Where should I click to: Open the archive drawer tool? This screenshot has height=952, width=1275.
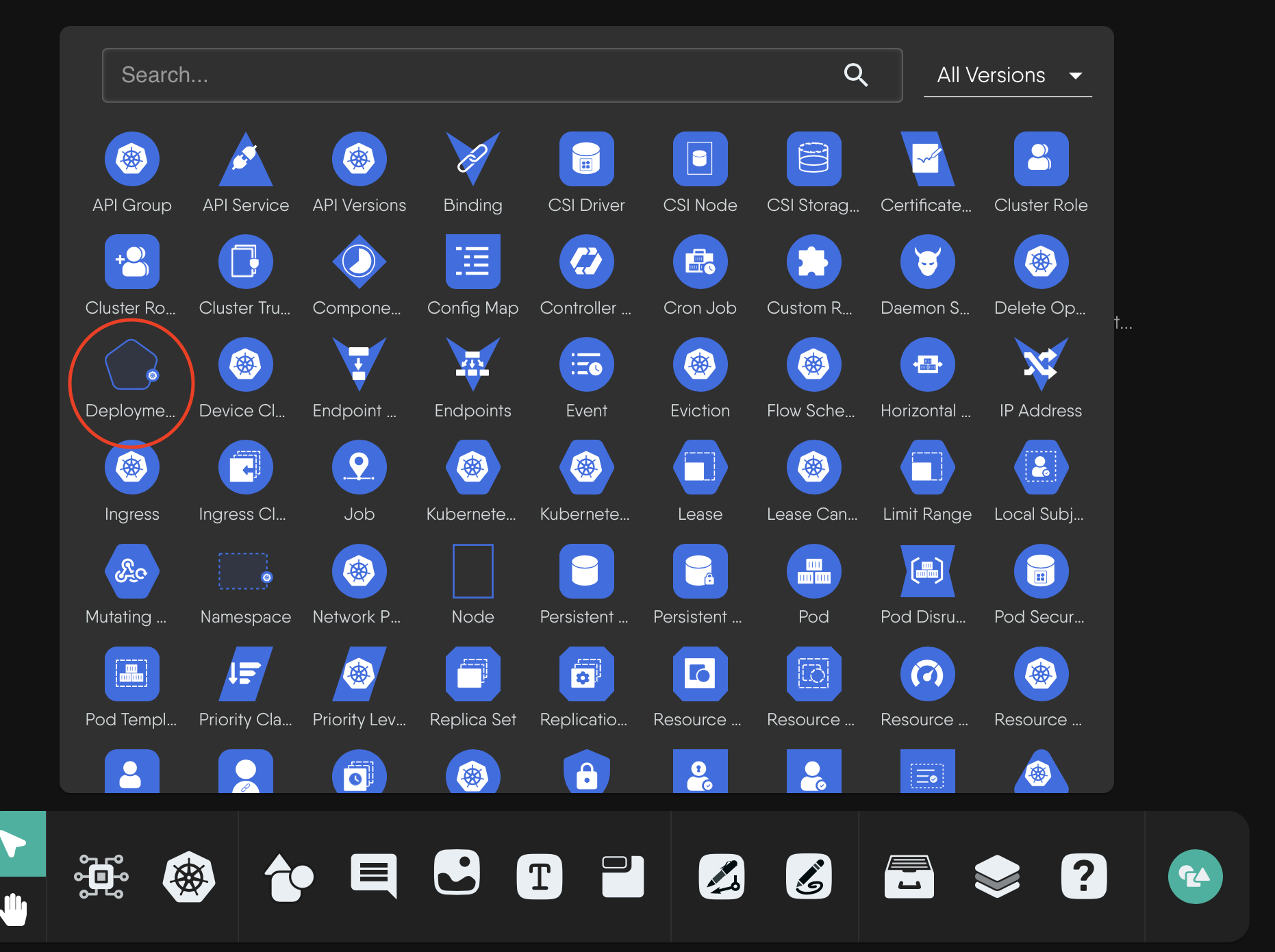[909, 877]
